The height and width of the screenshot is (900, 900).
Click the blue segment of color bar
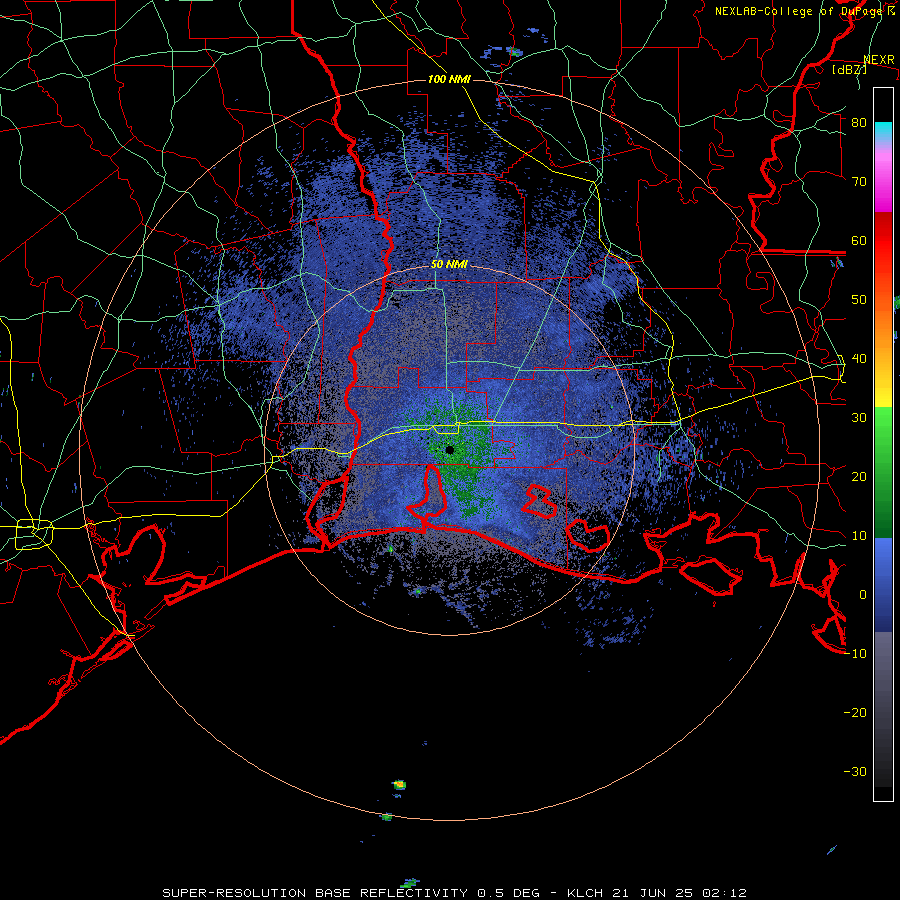pos(883,585)
